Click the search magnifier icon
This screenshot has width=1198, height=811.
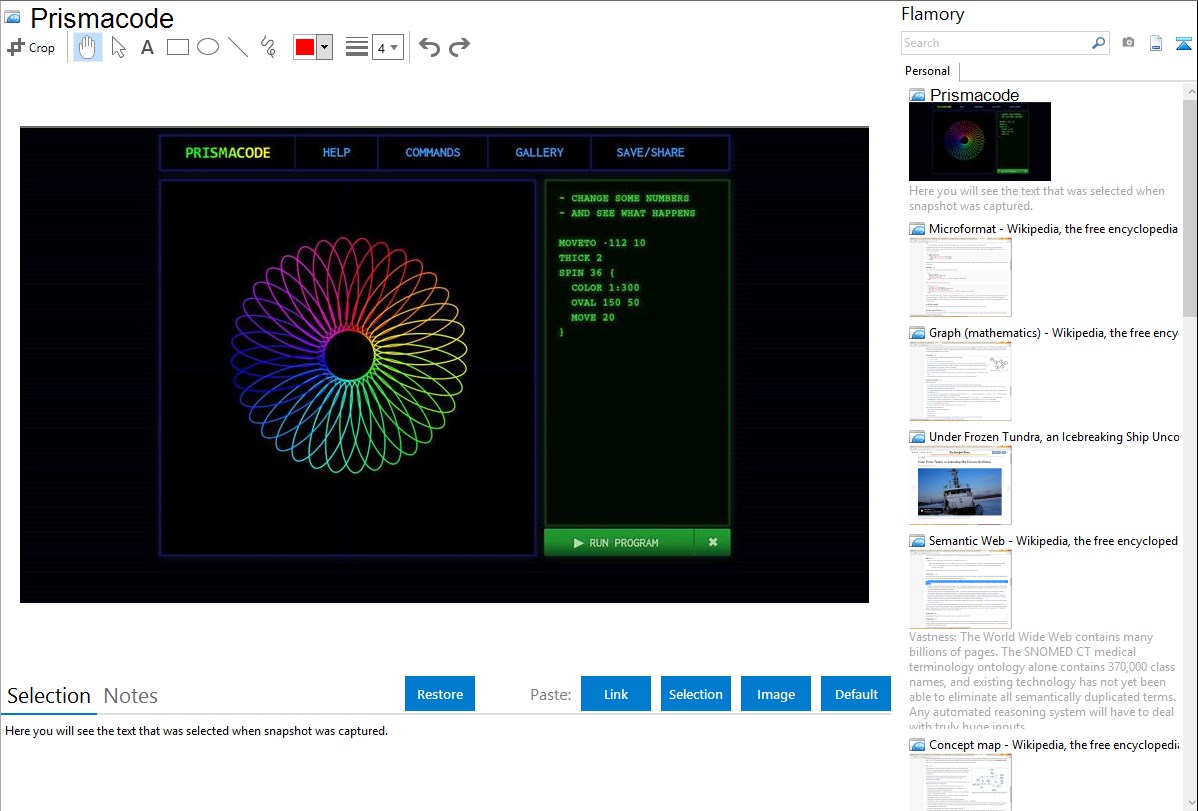click(x=1099, y=43)
